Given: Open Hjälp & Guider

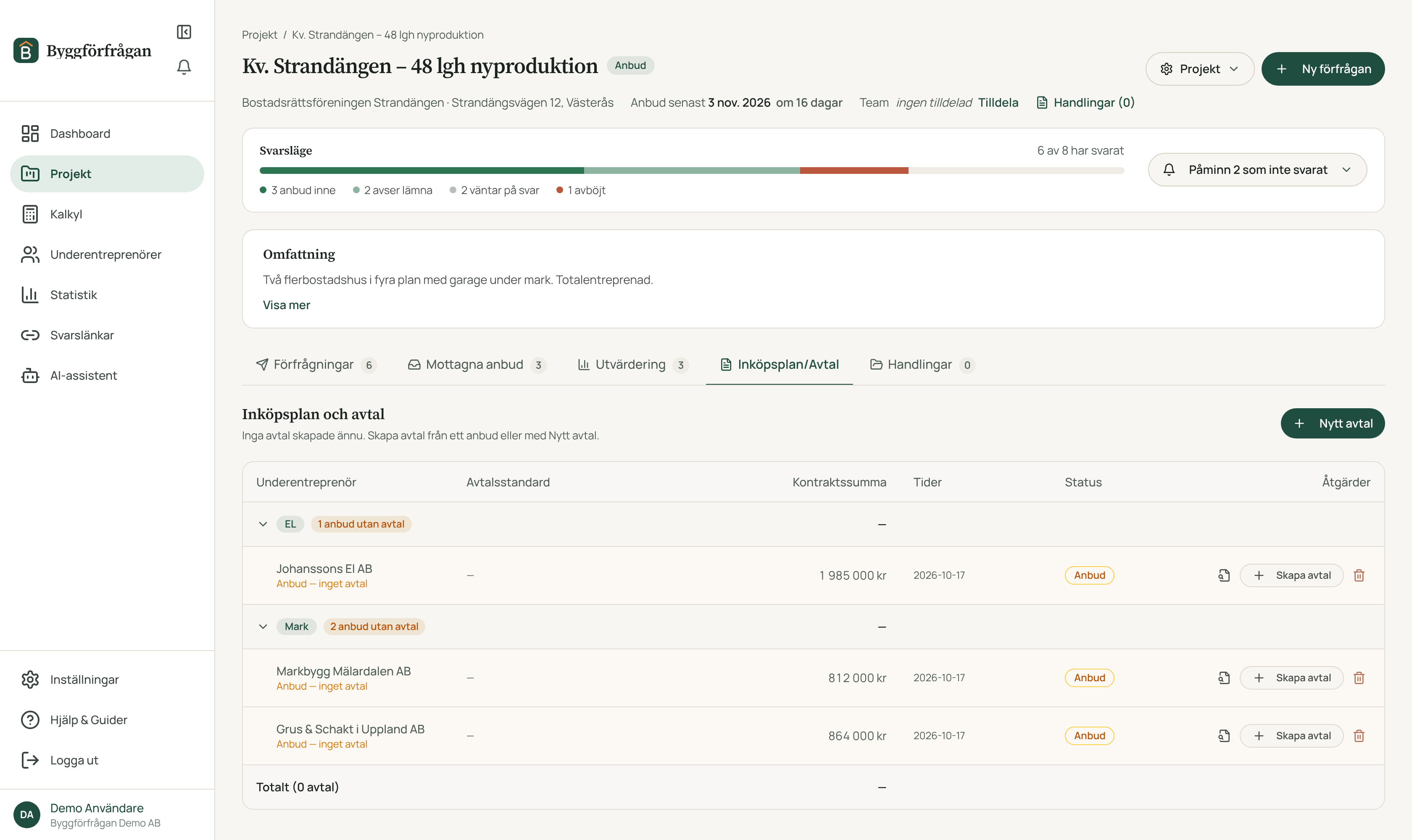Looking at the screenshot, I should [x=107, y=719].
